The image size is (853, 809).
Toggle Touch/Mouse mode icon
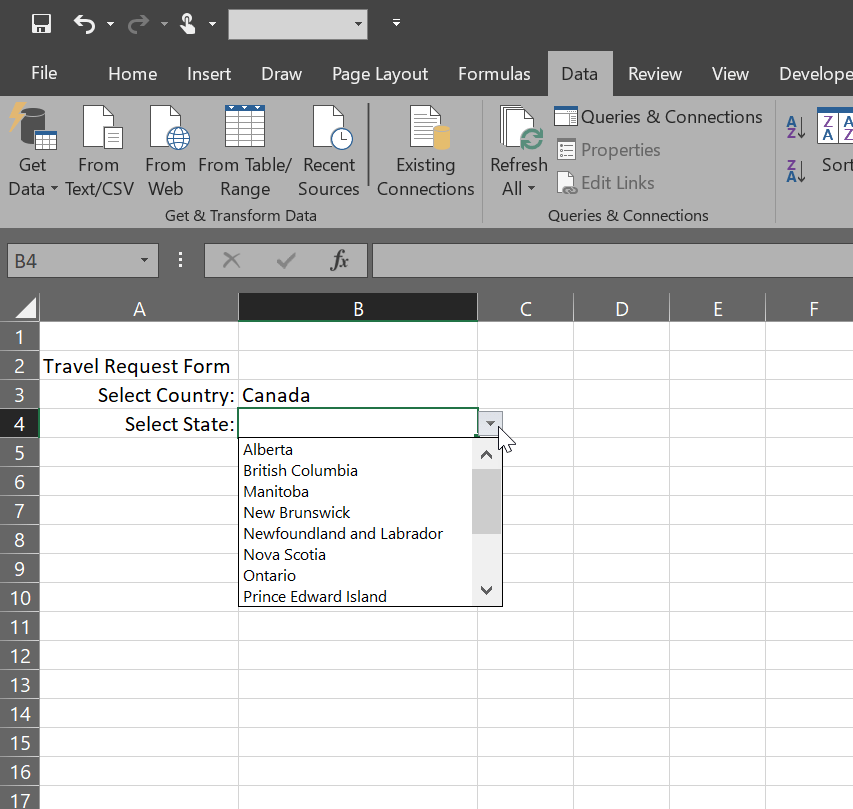pyautogui.click(x=188, y=23)
